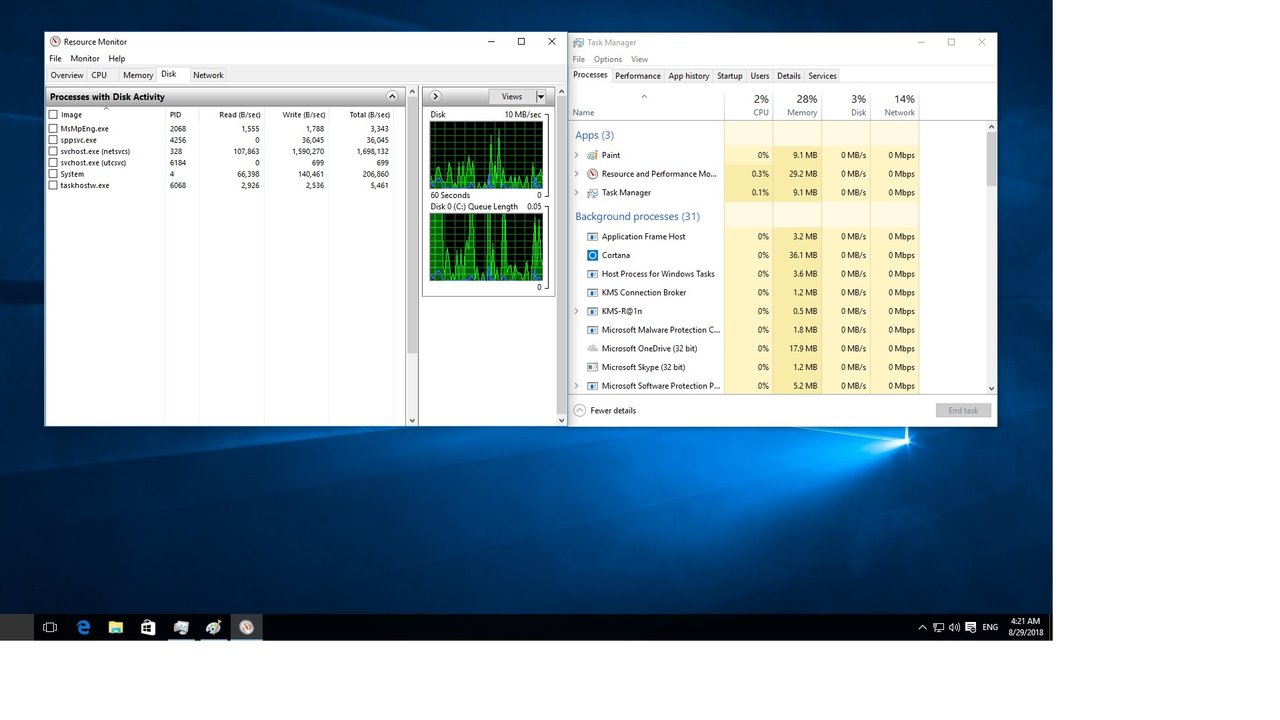Click the Cortana process icon
This screenshot has width=1280, height=720.
pyautogui.click(x=593, y=256)
